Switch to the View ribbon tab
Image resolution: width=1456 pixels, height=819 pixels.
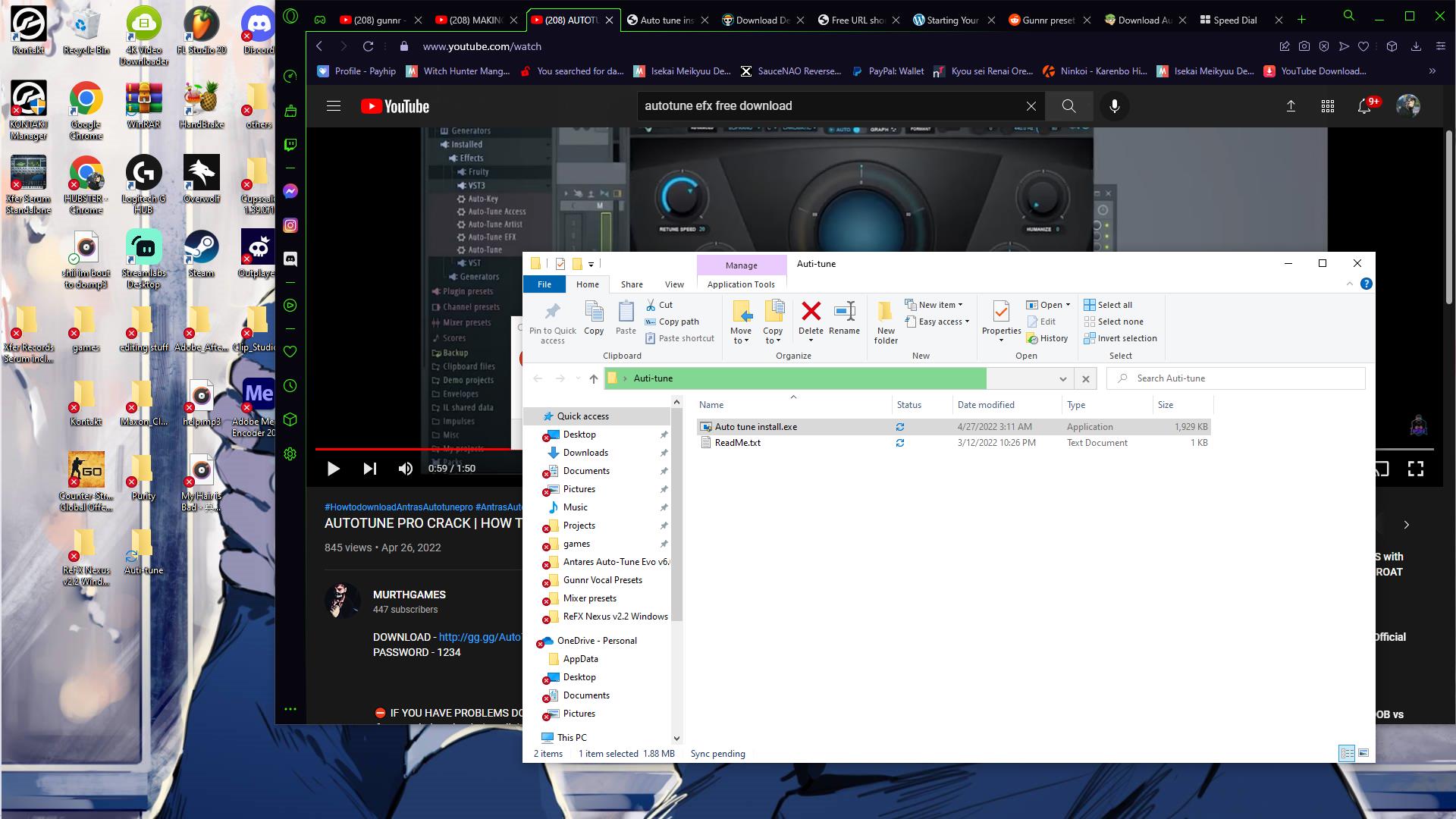click(x=673, y=284)
